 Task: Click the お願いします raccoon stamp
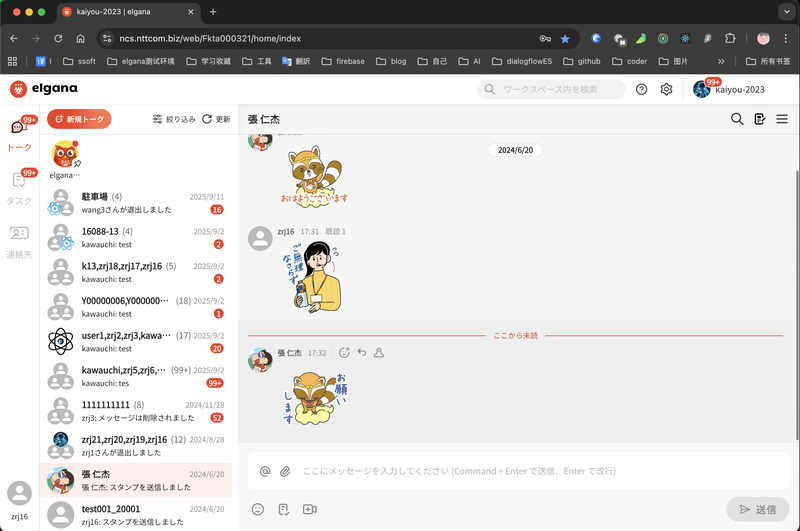click(x=314, y=398)
